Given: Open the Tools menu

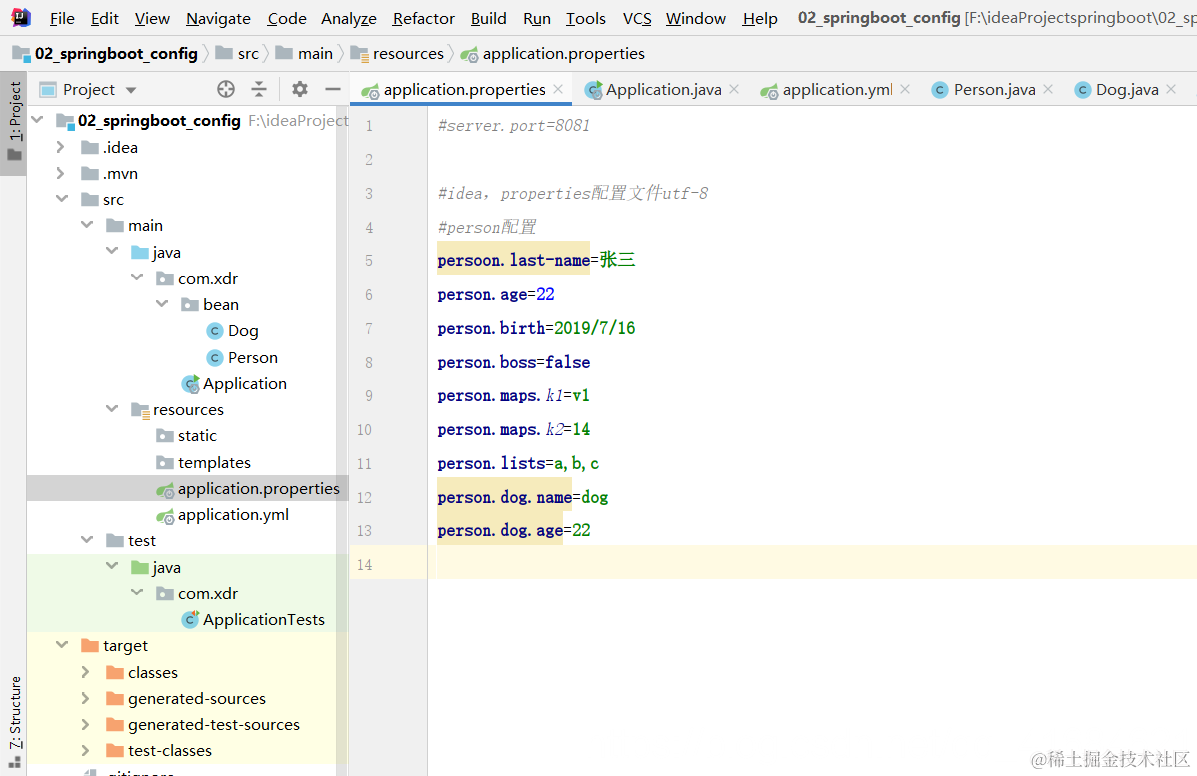Looking at the screenshot, I should [586, 18].
